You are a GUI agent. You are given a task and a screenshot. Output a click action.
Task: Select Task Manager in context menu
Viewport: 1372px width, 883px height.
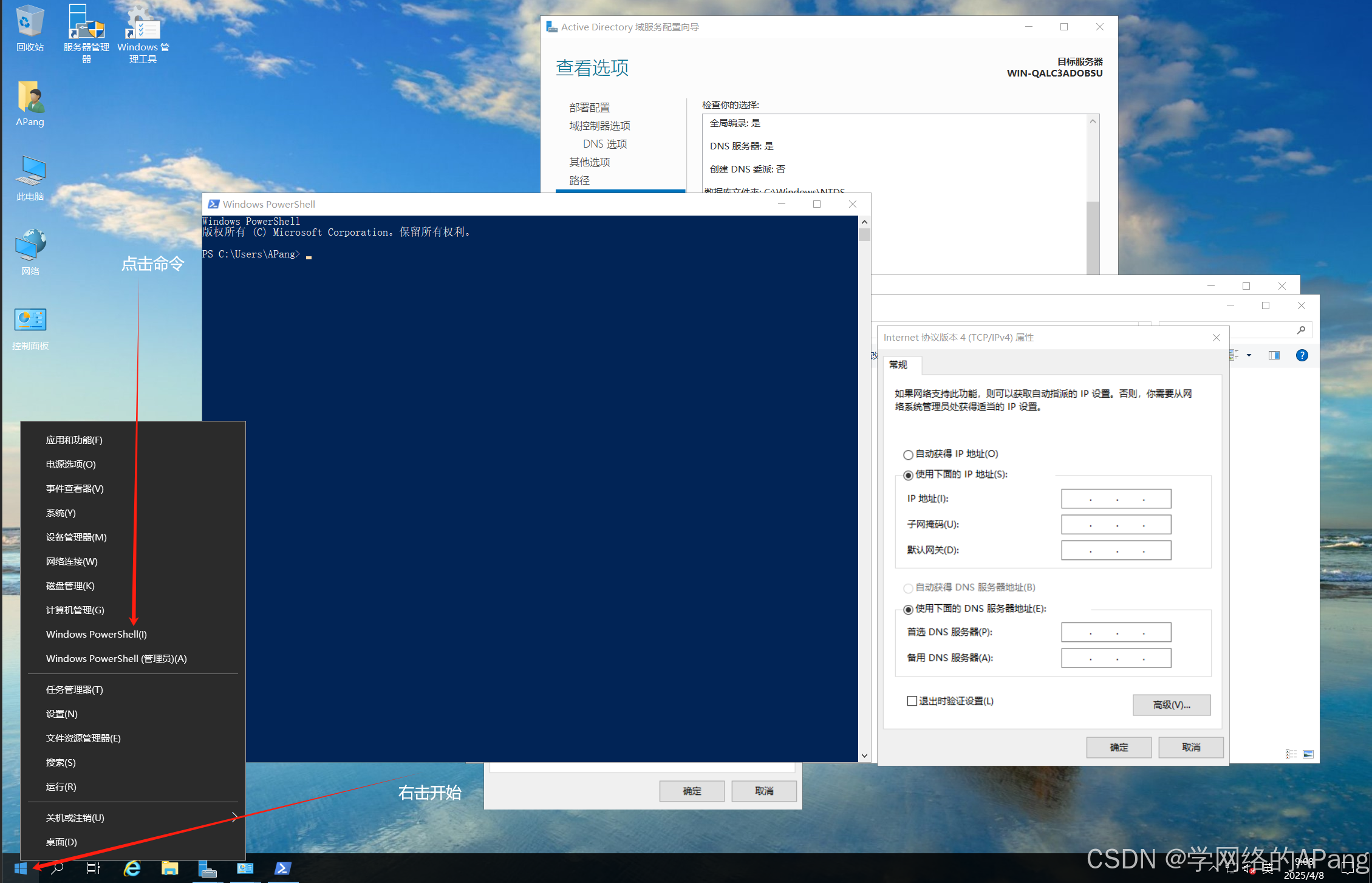click(x=75, y=689)
